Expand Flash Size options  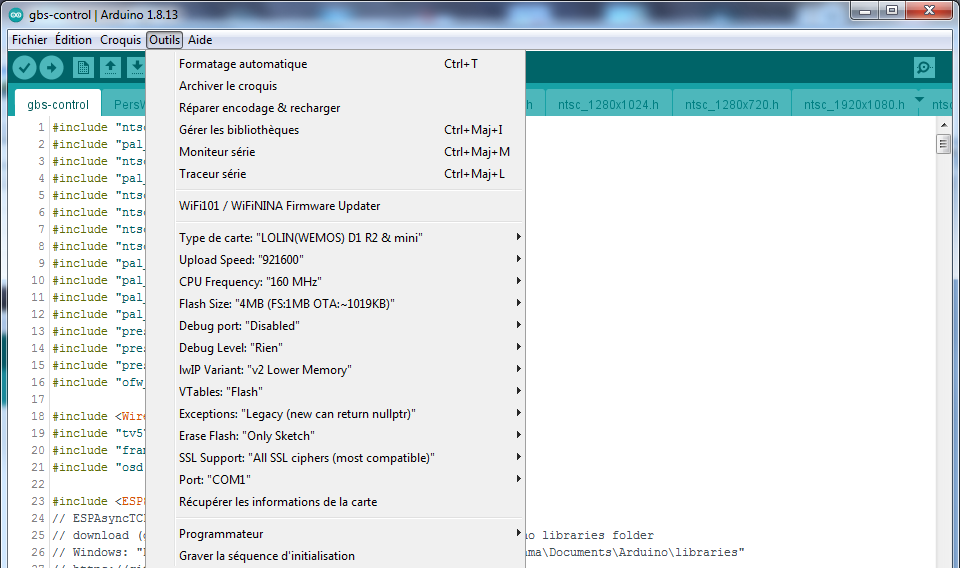click(x=350, y=304)
